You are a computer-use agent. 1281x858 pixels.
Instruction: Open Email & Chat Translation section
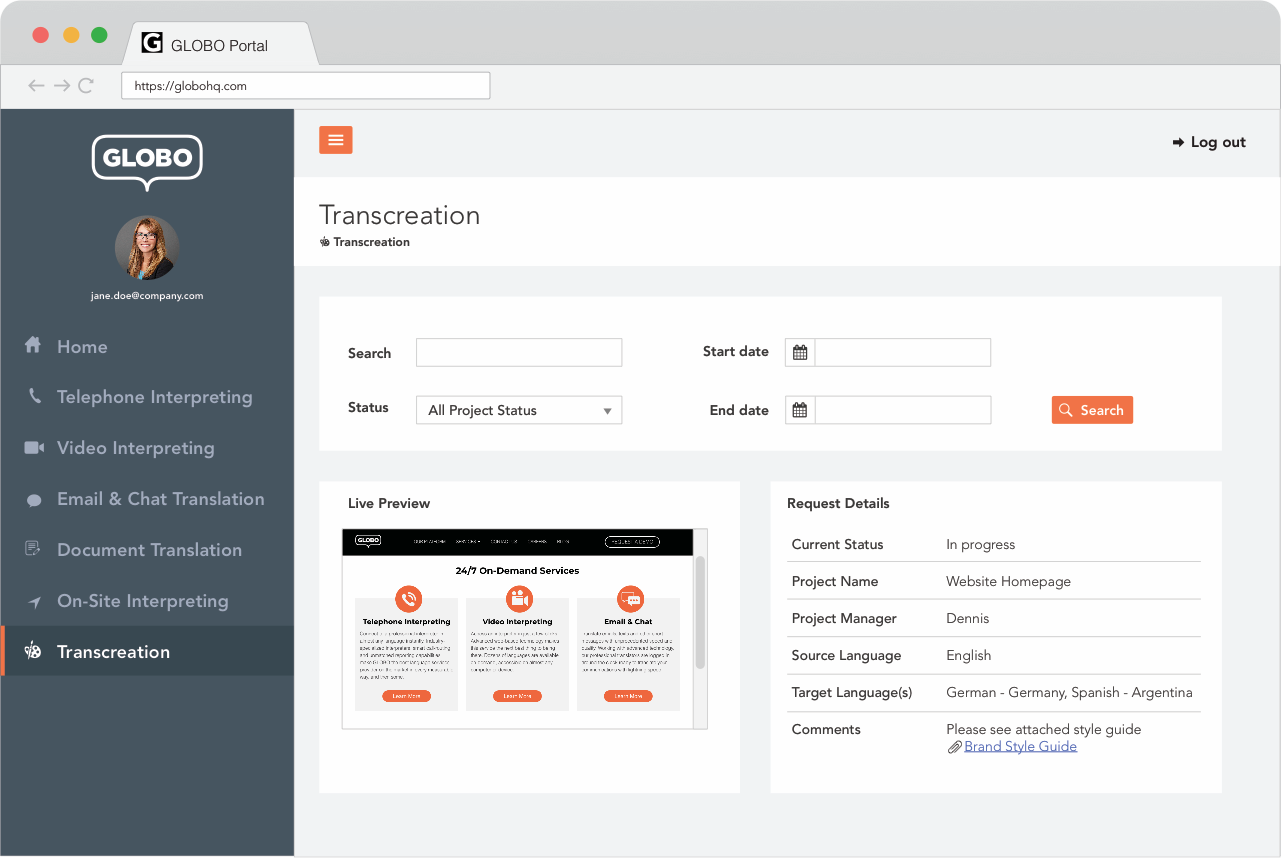(161, 499)
